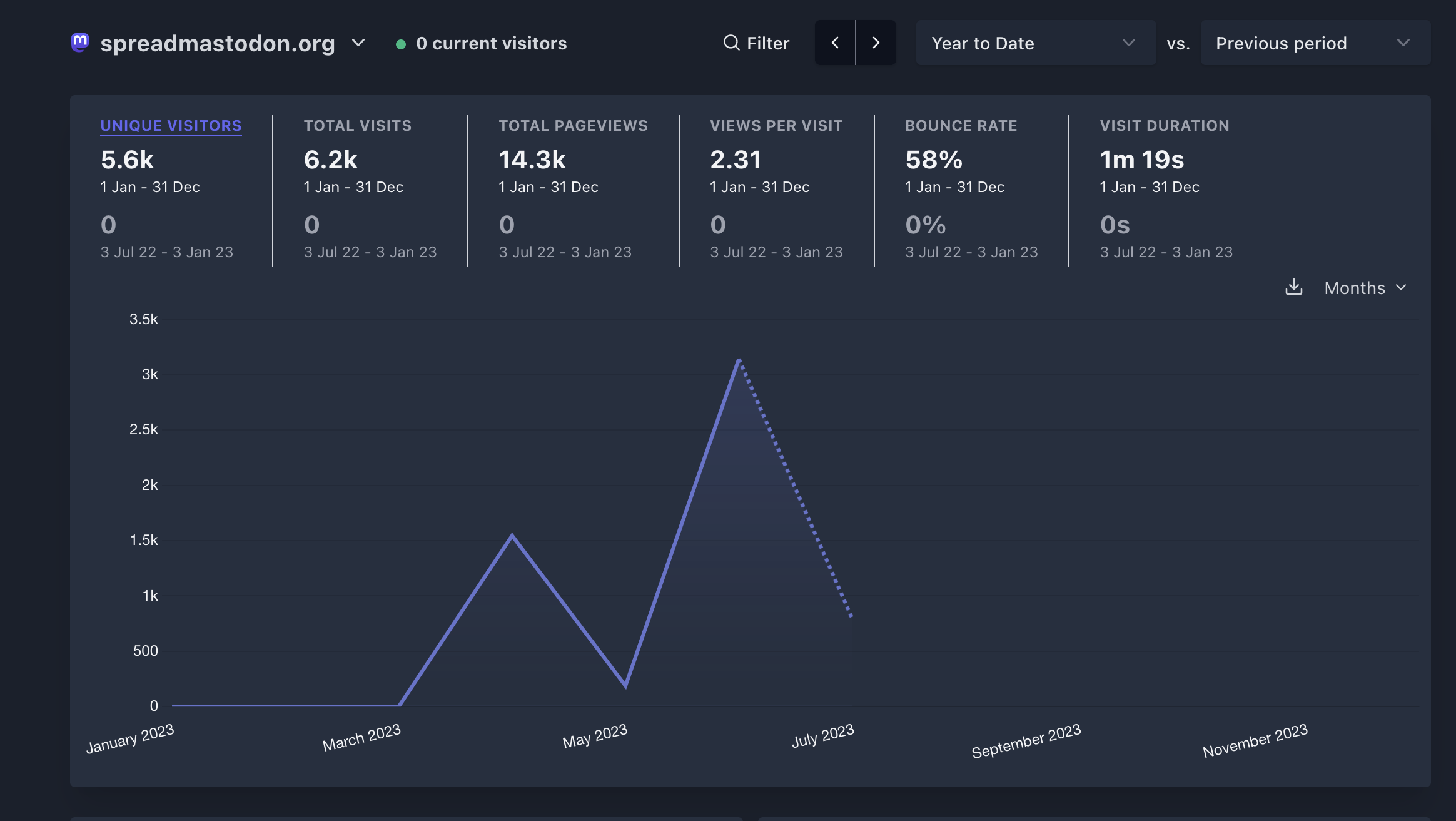Go to the next period arrow

(876, 43)
